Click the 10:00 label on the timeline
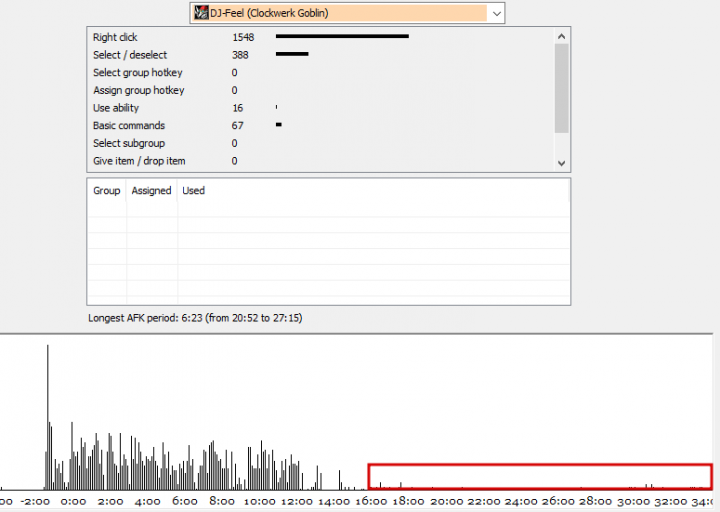This screenshot has height=512, width=720. (259, 501)
